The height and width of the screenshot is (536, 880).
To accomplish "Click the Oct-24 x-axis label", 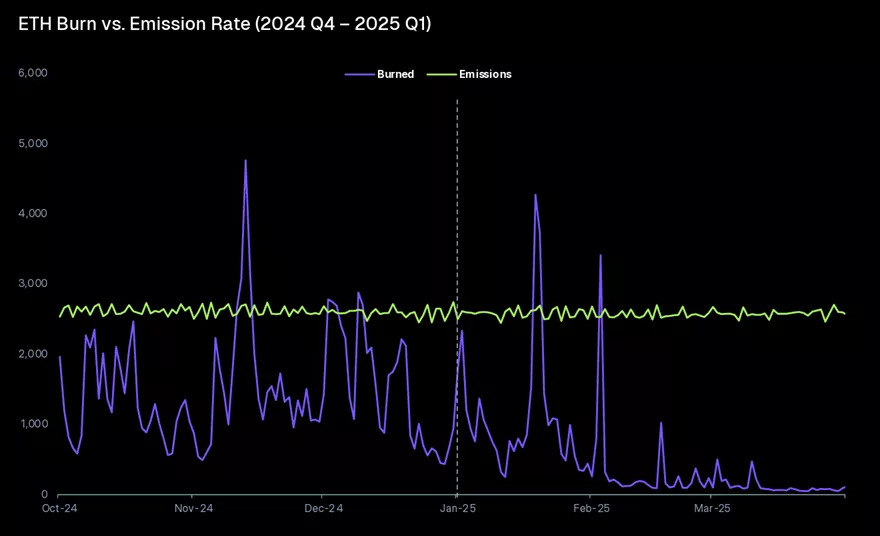I will coord(58,508).
